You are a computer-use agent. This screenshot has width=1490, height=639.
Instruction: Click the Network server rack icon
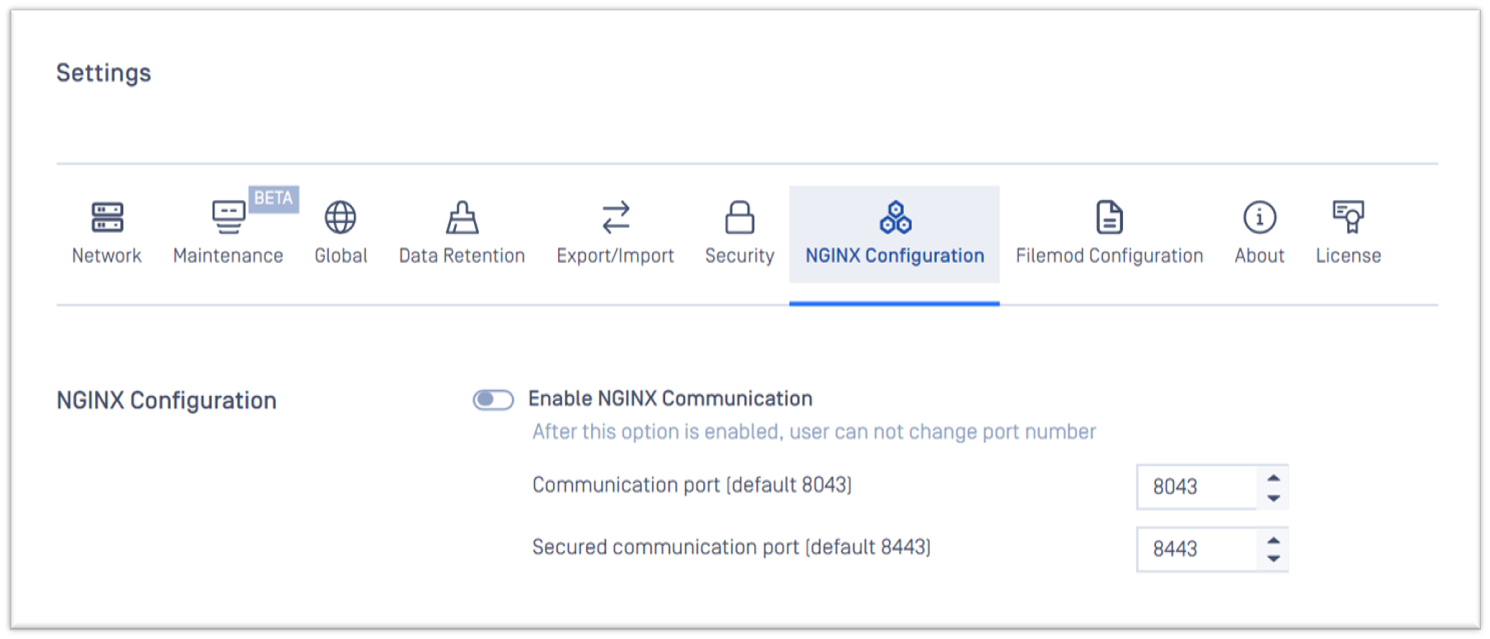[107, 217]
